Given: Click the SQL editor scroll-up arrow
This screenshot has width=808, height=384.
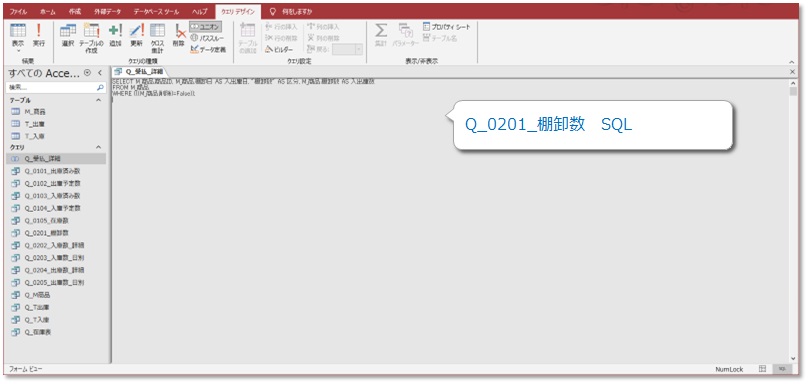Looking at the screenshot, I should (x=793, y=82).
